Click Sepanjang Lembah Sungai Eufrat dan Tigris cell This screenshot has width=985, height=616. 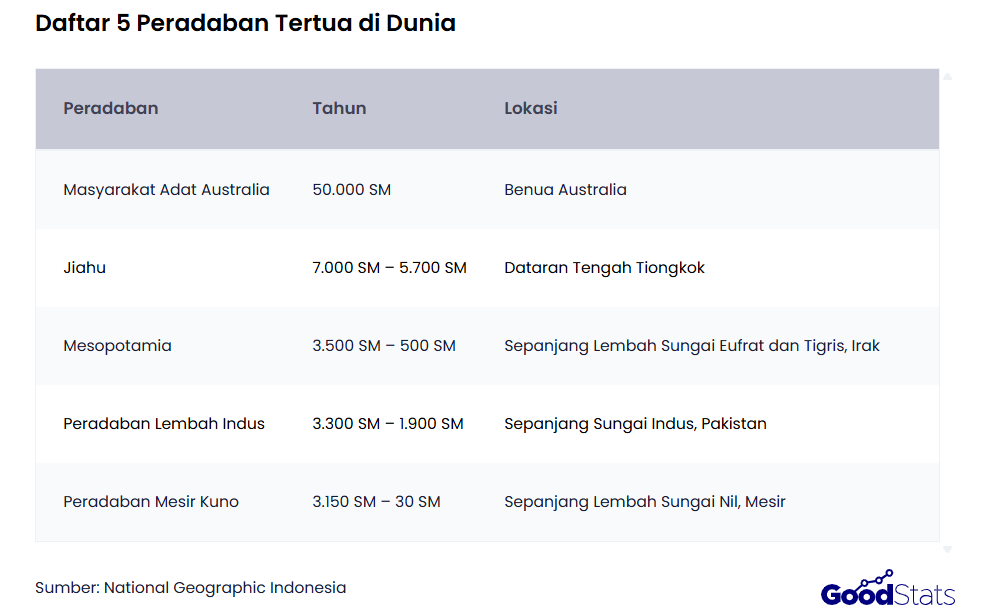click(x=692, y=346)
